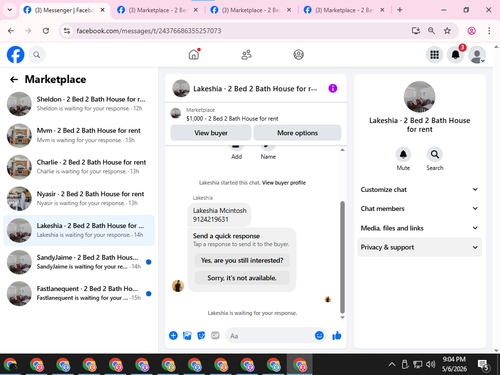This screenshot has width=500, height=375.
Task: Click the Facebook search magnifier icon
Action: [x=37, y=55]
